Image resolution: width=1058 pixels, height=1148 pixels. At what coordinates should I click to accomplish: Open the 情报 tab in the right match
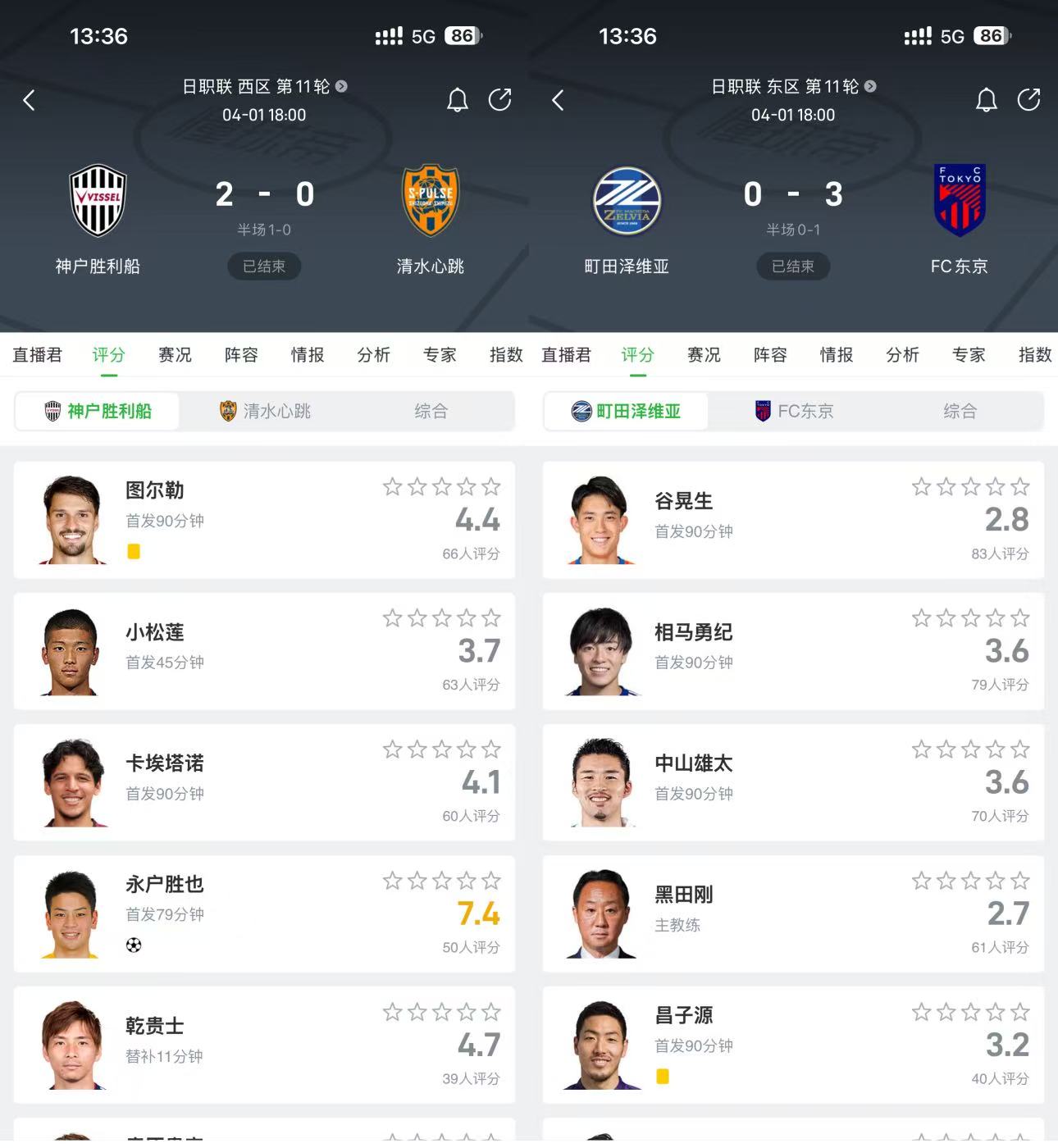(x=837, y=355)
